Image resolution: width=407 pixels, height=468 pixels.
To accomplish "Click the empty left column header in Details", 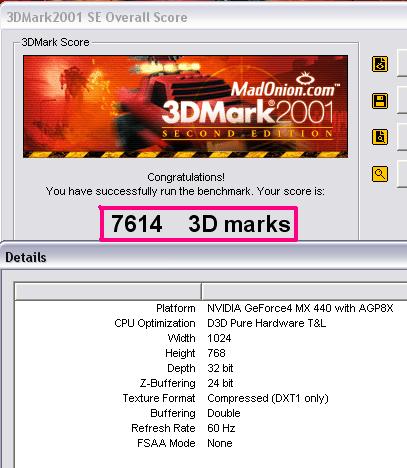I will [x=108, y=292].
